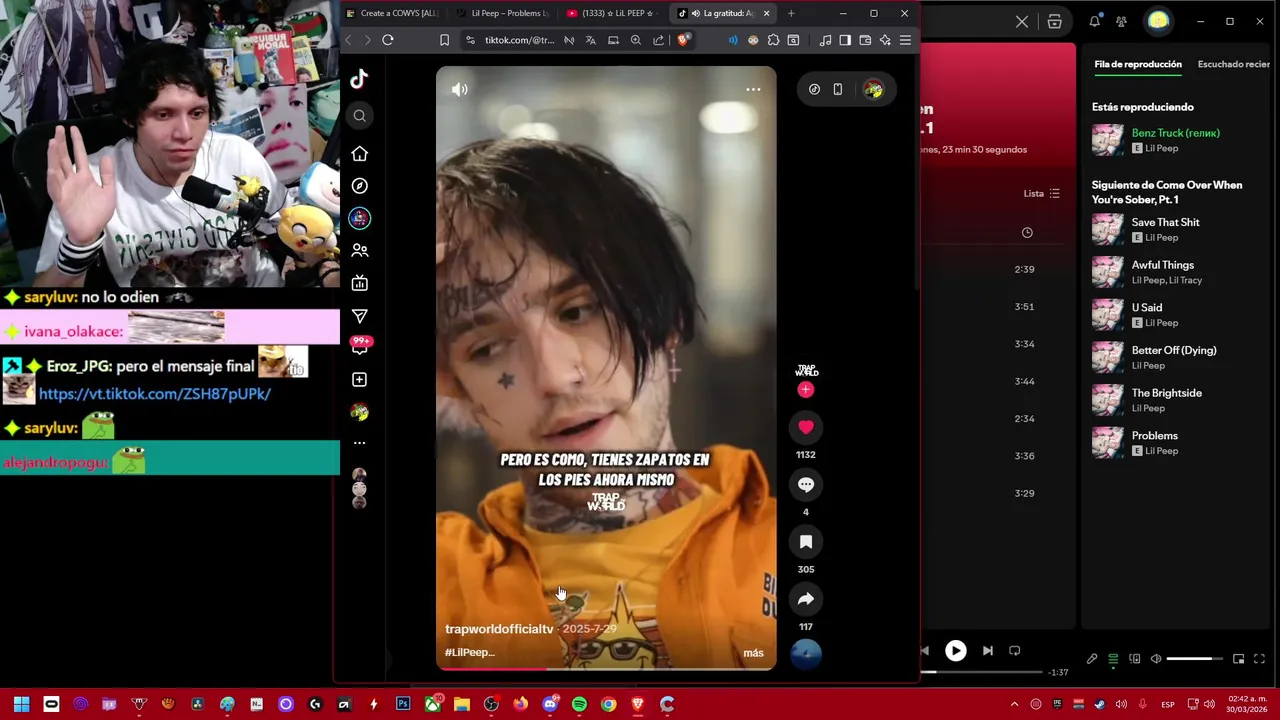Screen dimensions: 1280x720
Task: Go to TikTok Home icon
Action: click(x=360, y=153)
